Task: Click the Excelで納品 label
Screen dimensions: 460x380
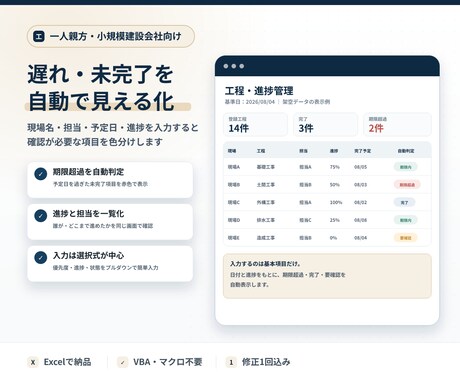Action: pos(67,362)
